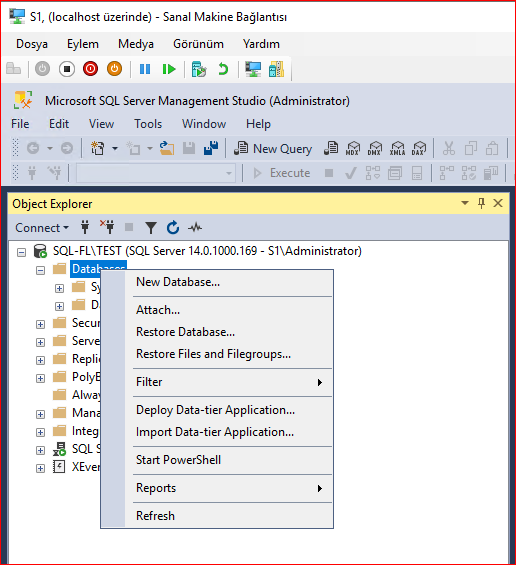
Task: Open the New Project dropdown arrow
Action: point(115,148)
